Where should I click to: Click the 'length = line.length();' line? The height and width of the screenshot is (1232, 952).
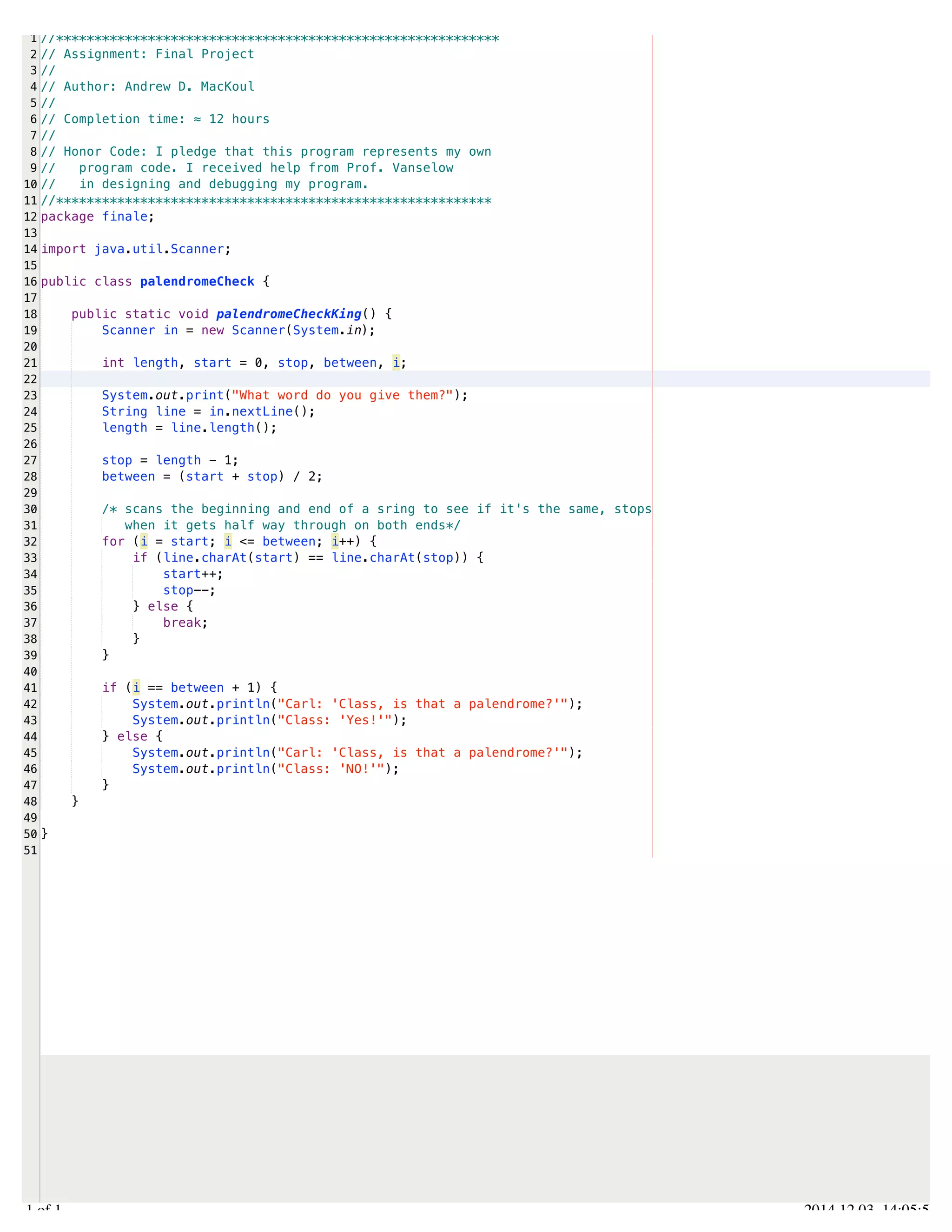pos(190,428)
